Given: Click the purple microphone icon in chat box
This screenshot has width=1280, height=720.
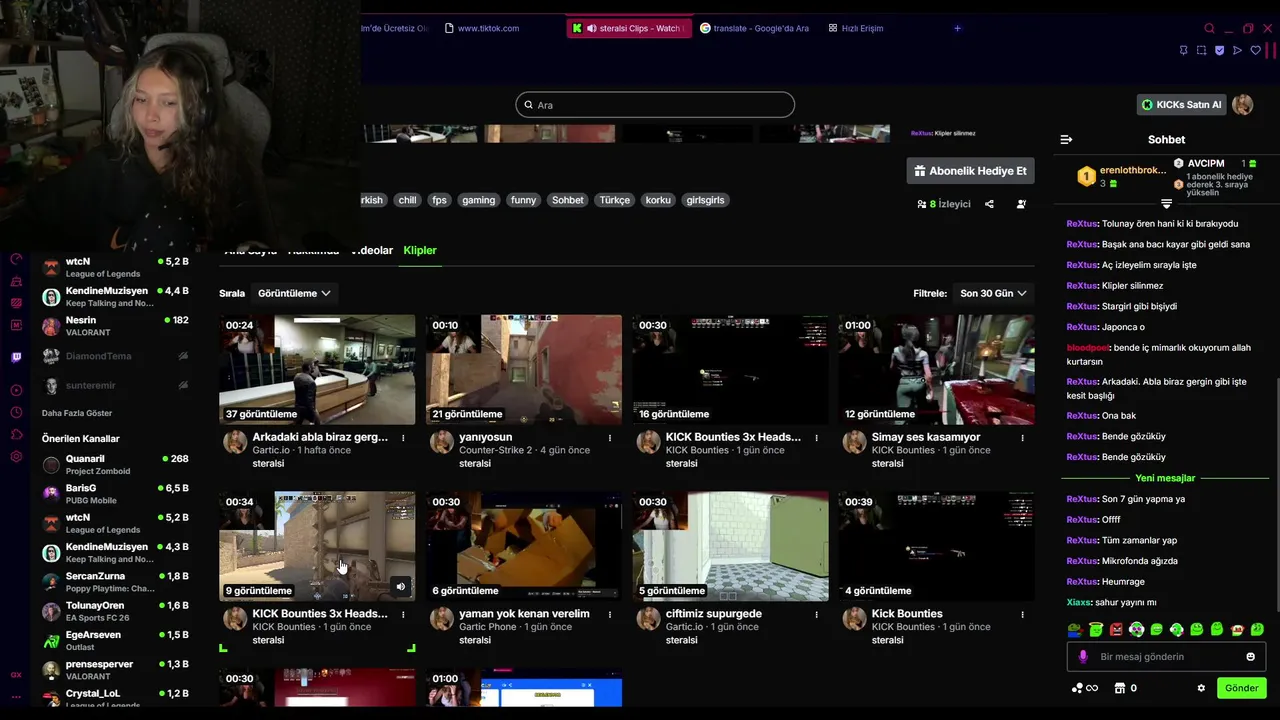Looking at the screenshot, I should [x=1083, y=657].
